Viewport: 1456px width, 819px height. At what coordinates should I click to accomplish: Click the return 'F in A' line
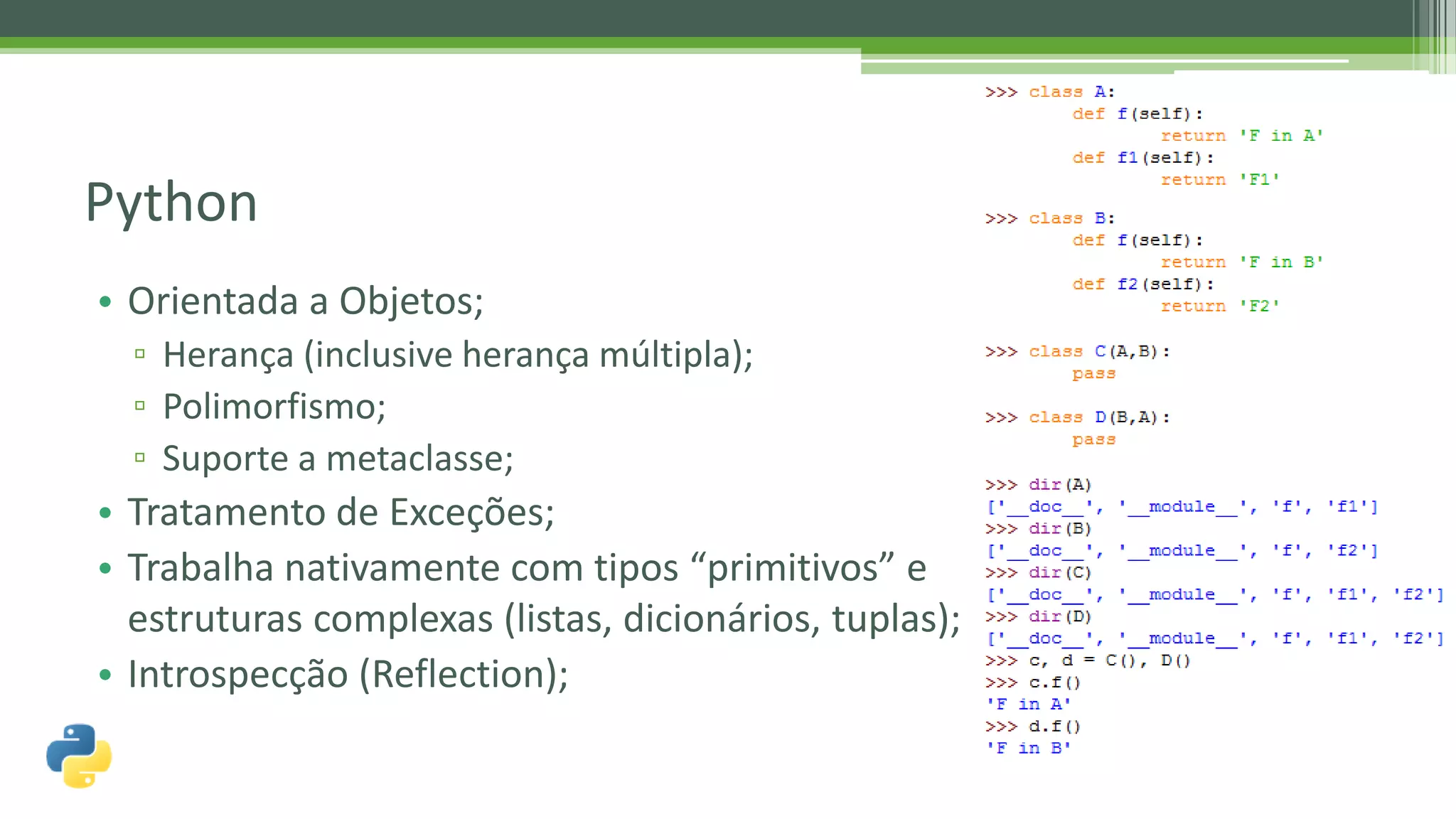click(1242, 136)
